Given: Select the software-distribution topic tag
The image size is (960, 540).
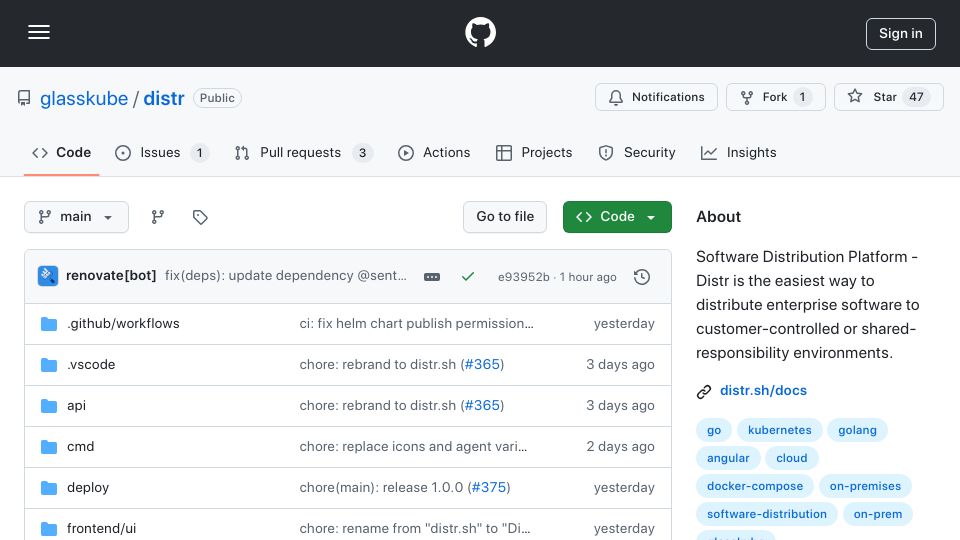Looking at the screenshot, I should click(767, 514).
